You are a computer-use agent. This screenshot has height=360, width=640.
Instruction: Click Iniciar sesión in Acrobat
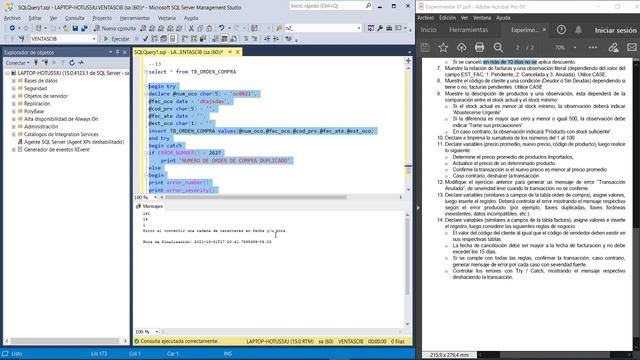point(615,30)
